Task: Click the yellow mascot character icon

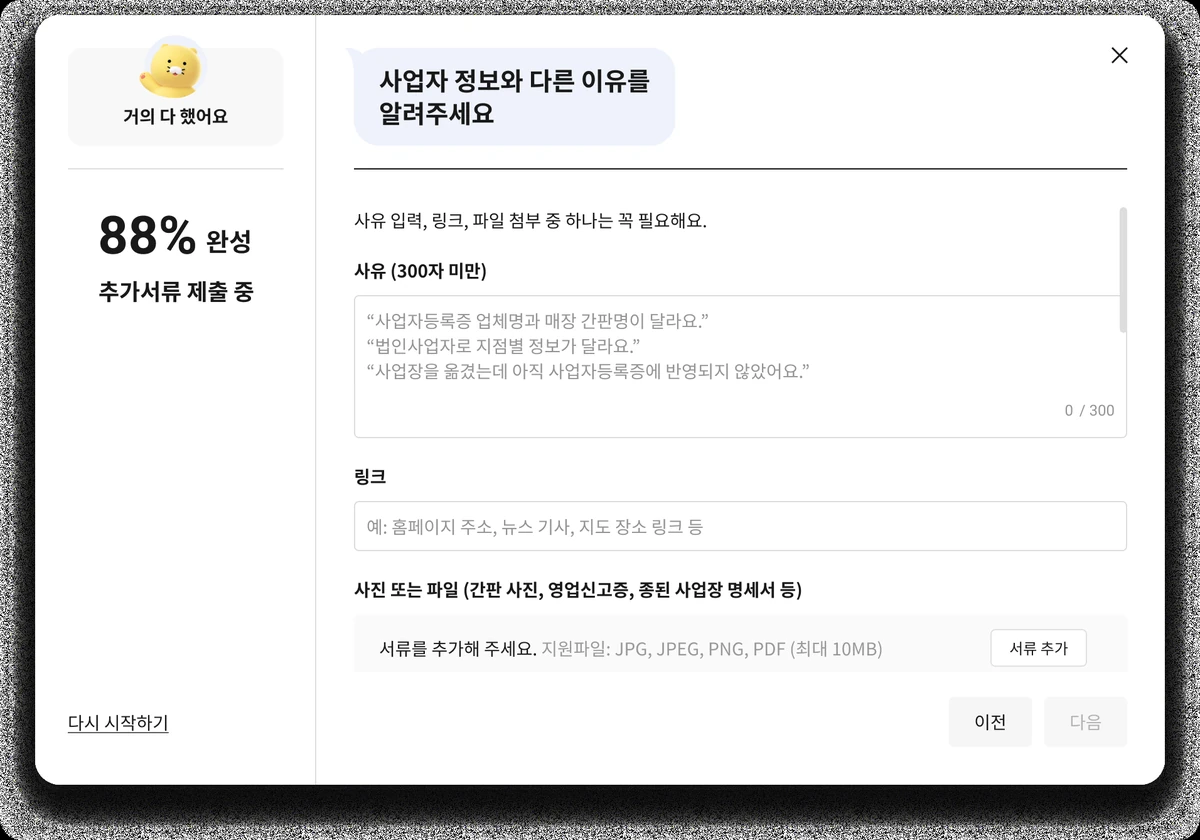Action: click(x=176, y=68)
